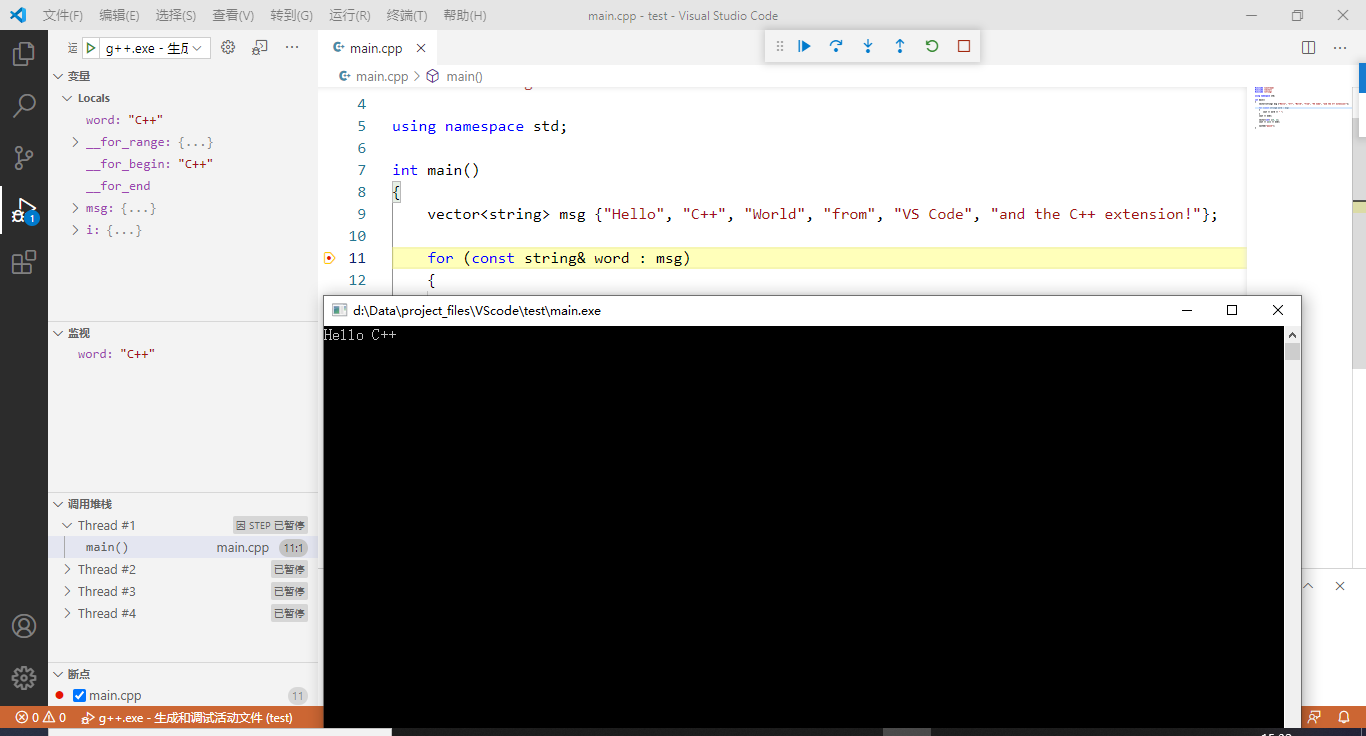Open the 运行(R) menu
This screenshot has height=736, width=1366.
click(349, 15)
